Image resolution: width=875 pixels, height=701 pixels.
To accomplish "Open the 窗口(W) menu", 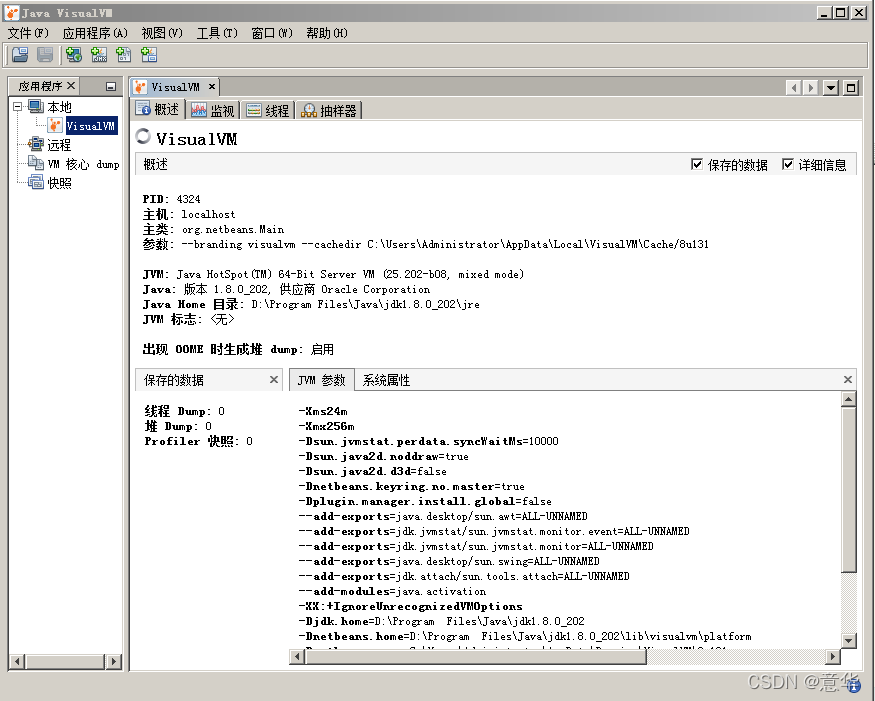I will [x=272, y=33].
